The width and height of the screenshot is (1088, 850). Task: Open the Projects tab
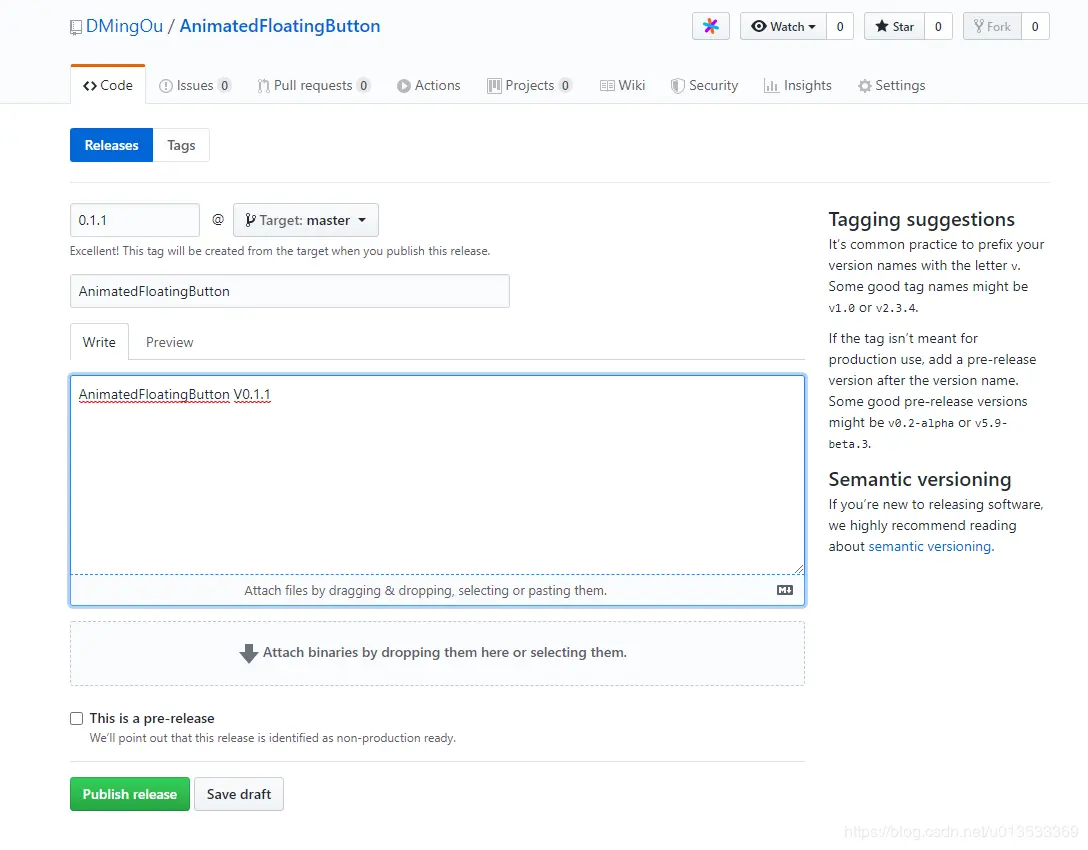click(x=529, y=85)
